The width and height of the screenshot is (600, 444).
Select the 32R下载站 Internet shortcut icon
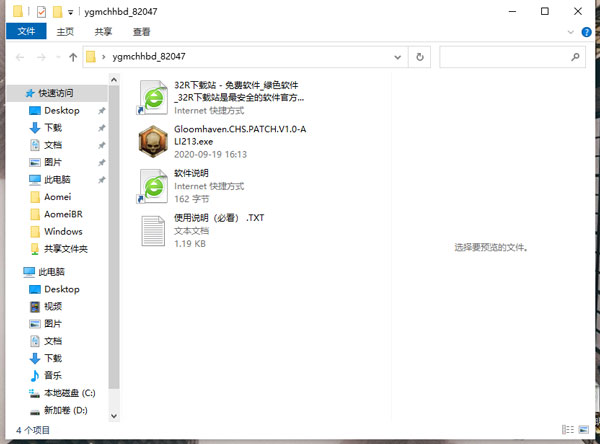[153, 97]
